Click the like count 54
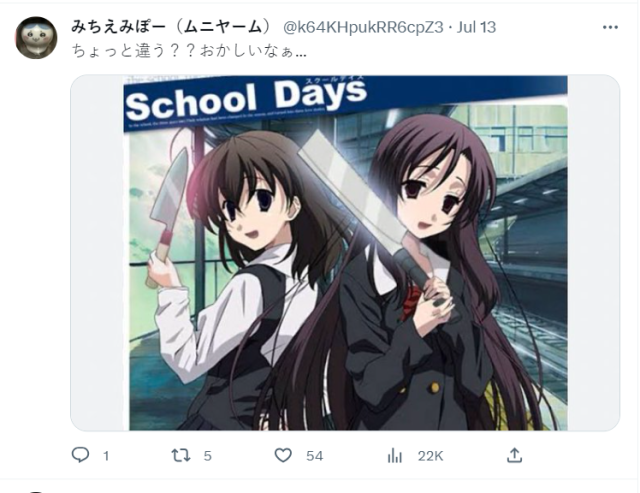The height and width of the screenshot is (493, 640). [x=314, y=456]
